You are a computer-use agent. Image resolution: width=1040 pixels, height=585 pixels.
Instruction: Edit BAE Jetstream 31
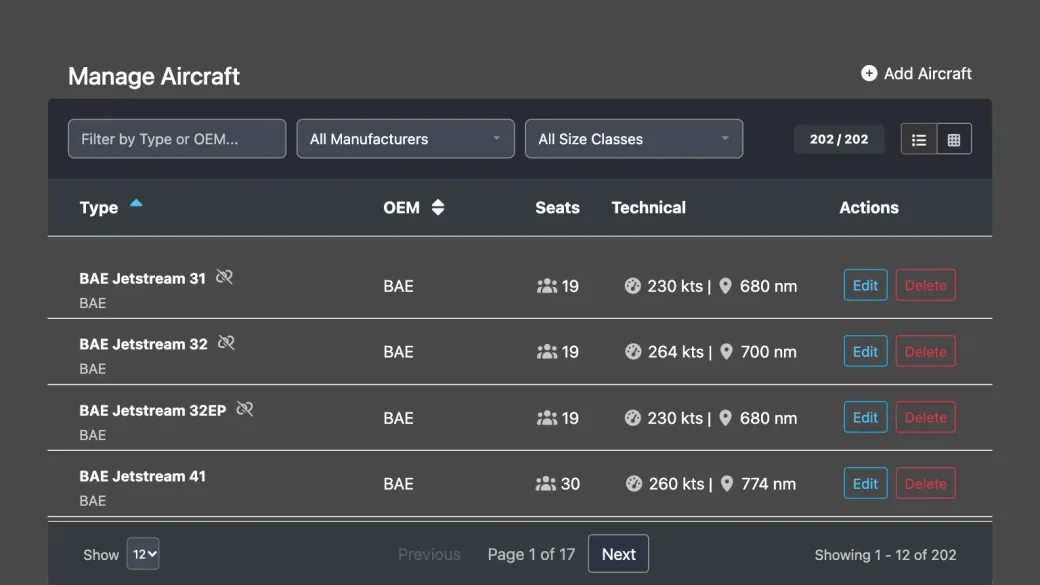[x=866, y=285]
